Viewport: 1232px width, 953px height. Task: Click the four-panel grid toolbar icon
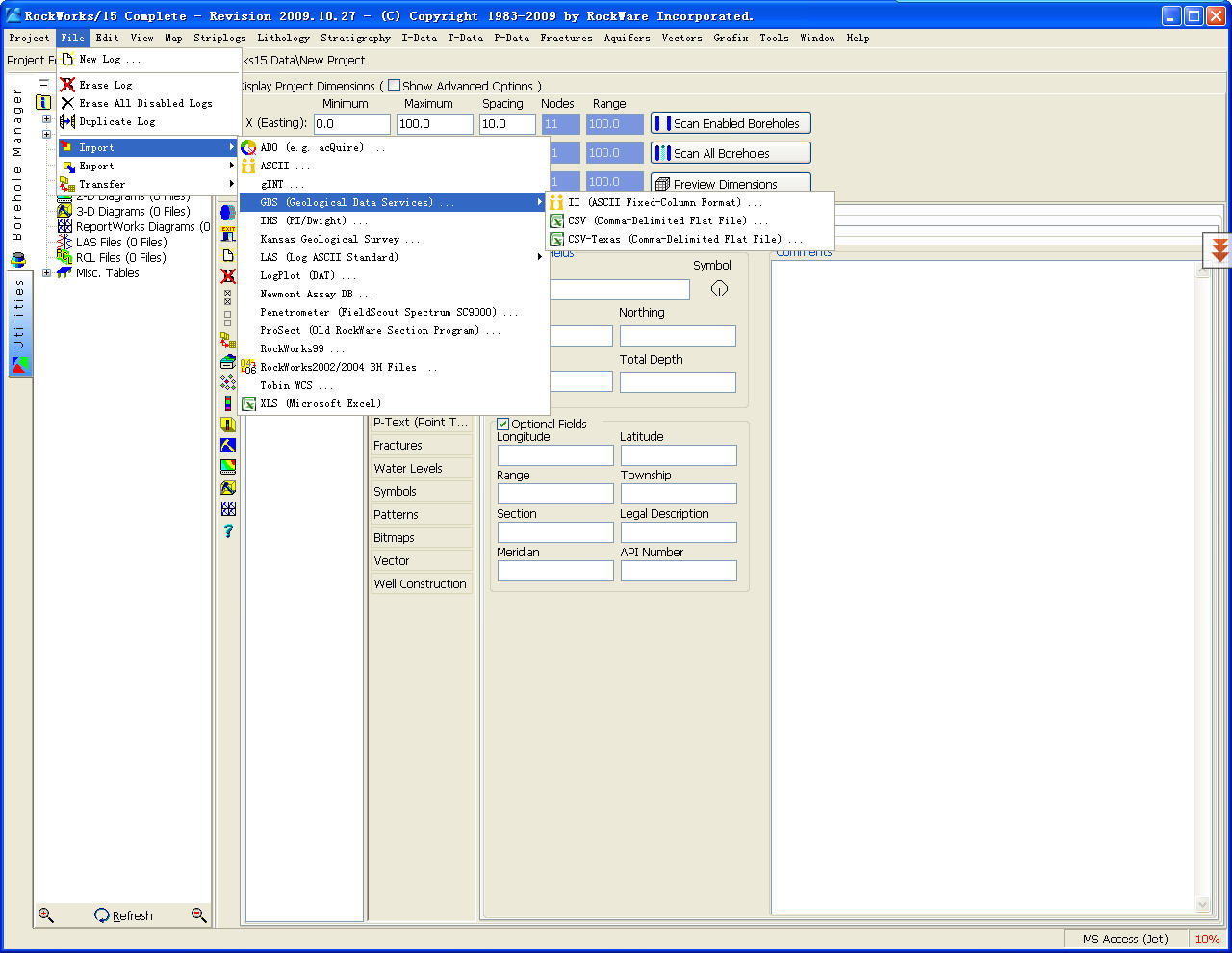click(228, 509)
